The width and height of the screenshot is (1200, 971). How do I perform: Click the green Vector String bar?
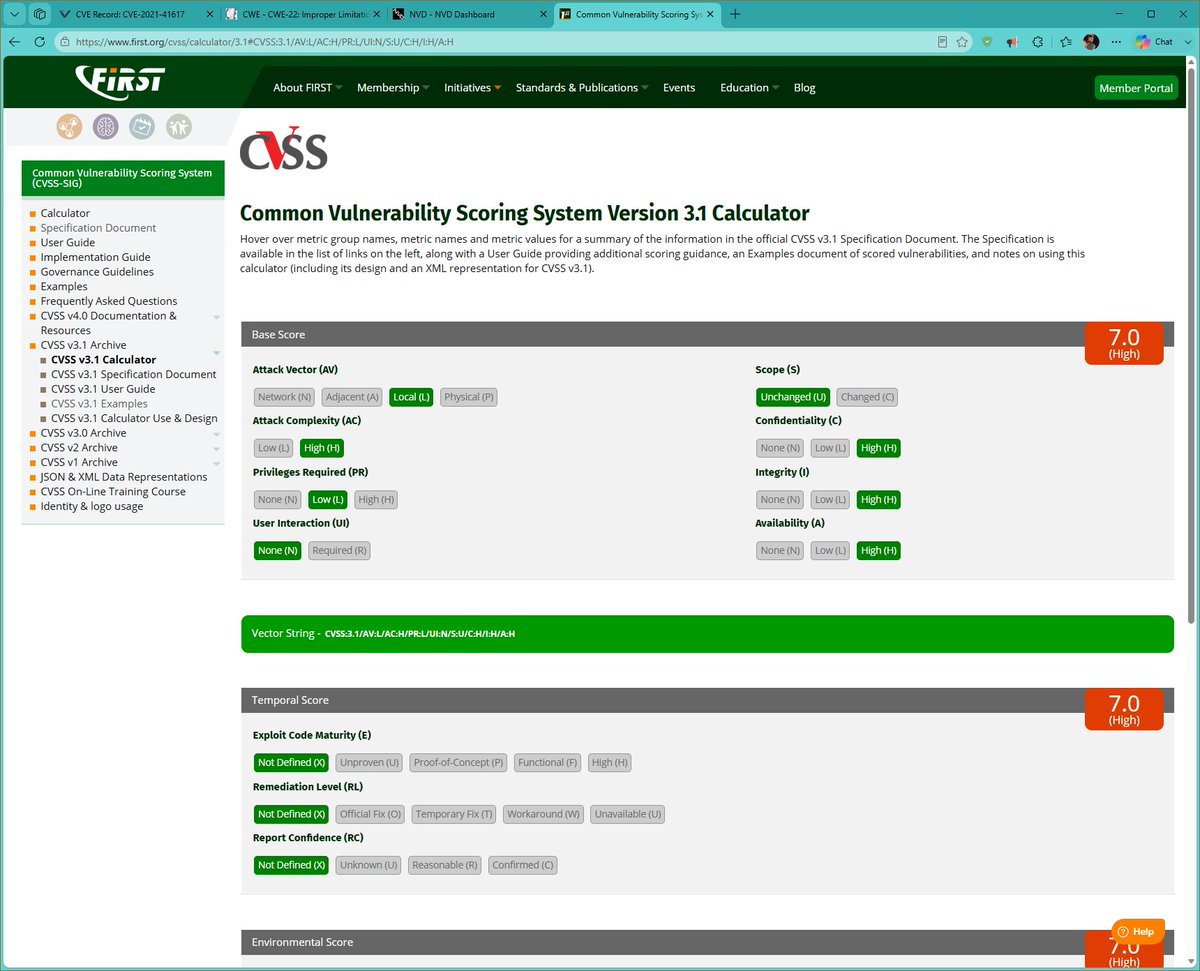coord(707,634)
